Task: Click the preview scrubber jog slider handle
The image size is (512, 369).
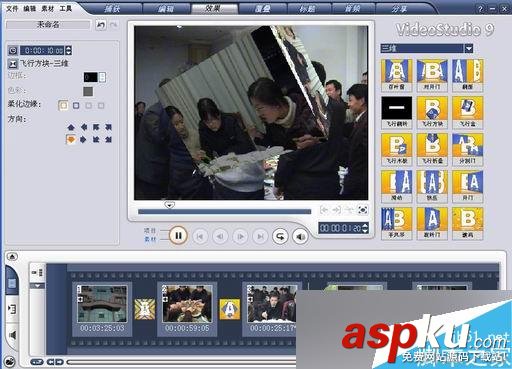Action: [170, 205]
